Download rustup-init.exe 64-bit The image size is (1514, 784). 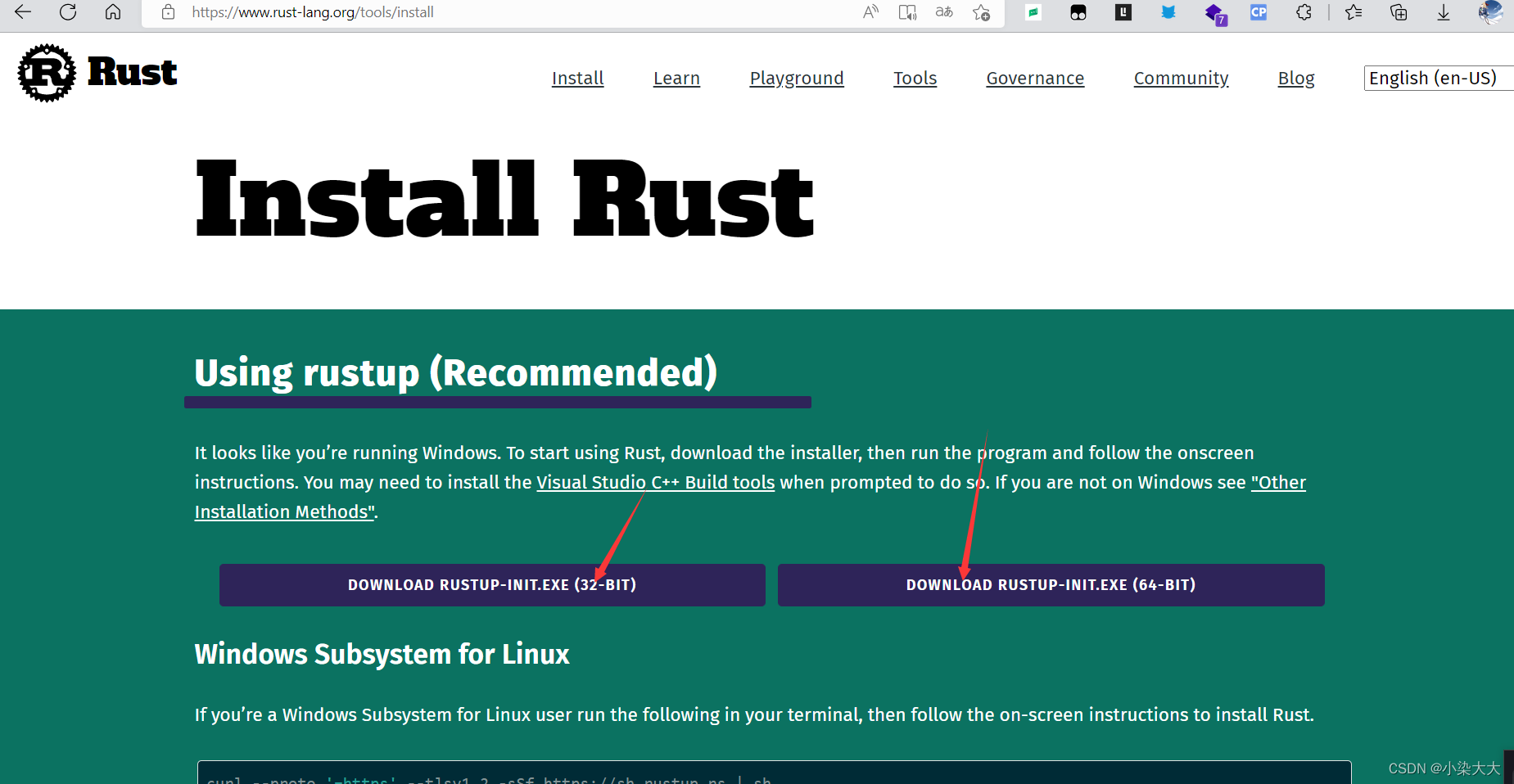coord(1051,585)
